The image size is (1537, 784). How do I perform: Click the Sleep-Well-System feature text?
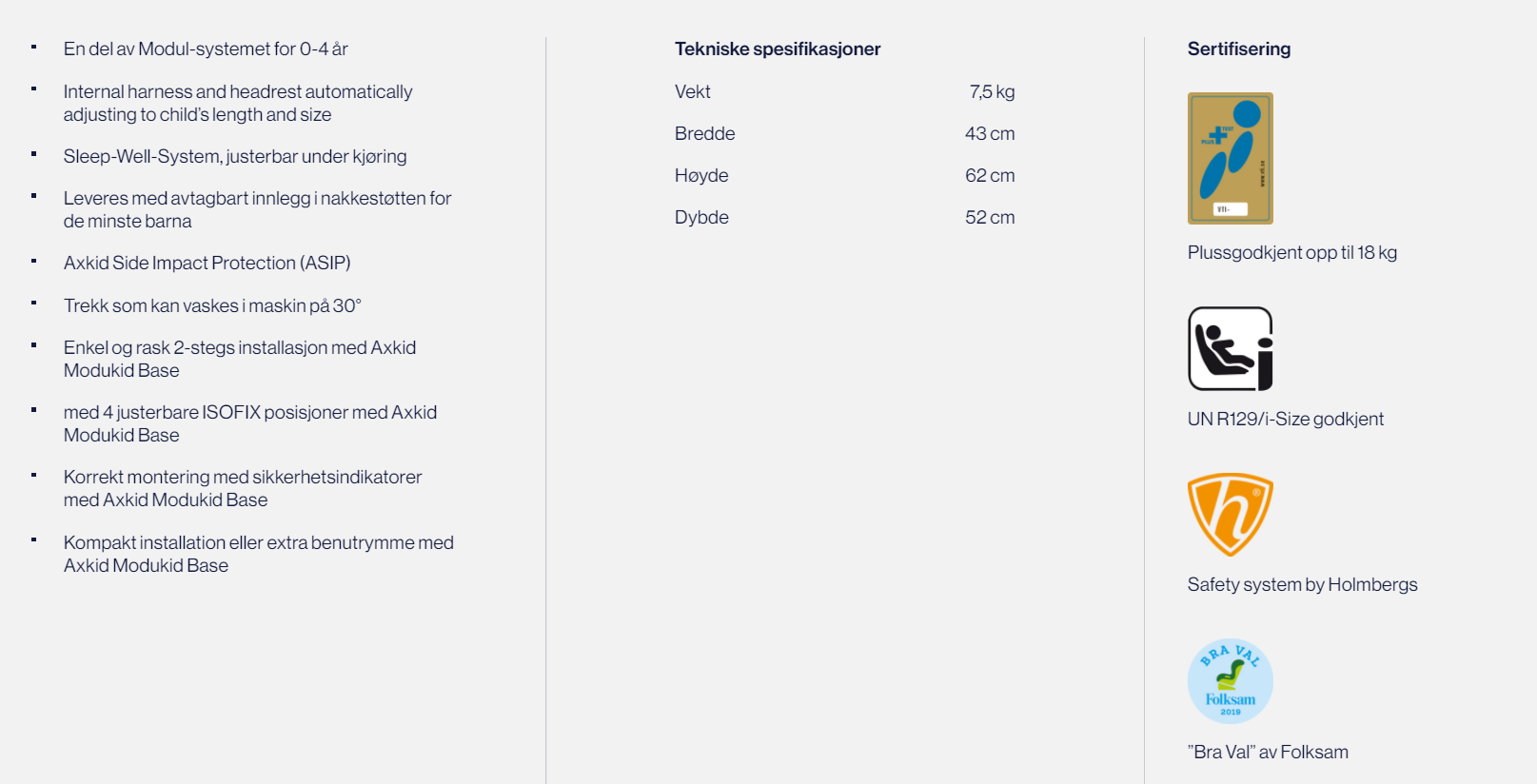pos(235,156)
